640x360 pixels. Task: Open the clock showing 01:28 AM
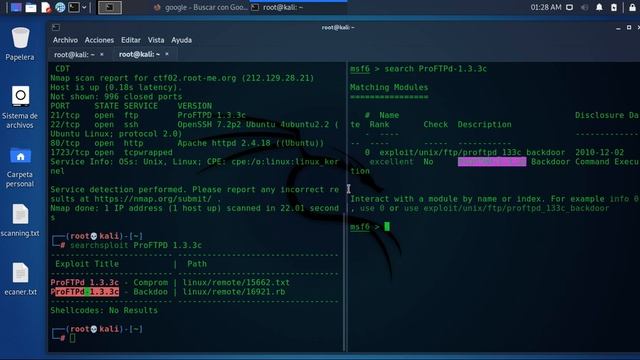[546, 7]
